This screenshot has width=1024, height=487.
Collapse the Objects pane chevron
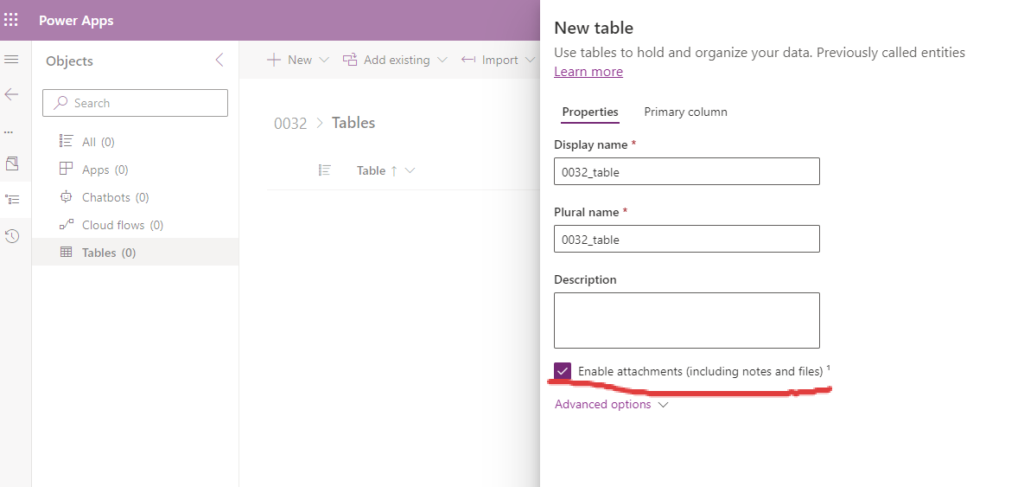coord(220,61)
